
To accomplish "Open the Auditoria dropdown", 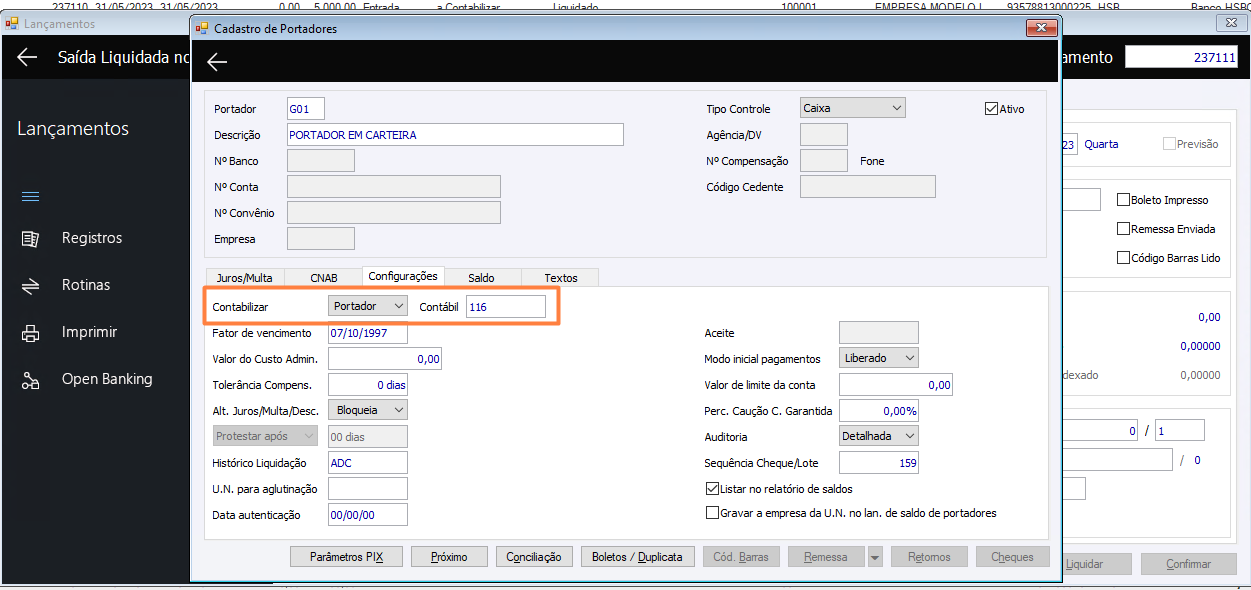I will point(879,436).
